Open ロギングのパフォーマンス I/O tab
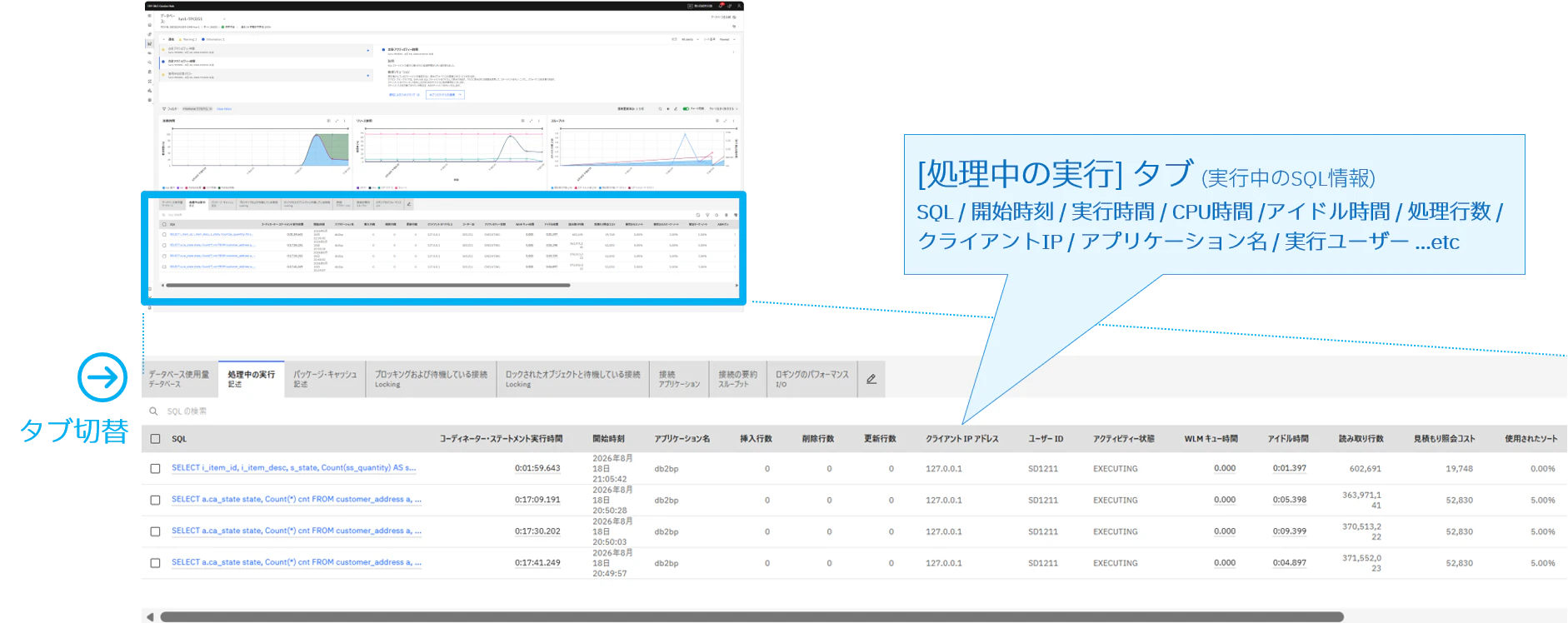 click(811, 379)
